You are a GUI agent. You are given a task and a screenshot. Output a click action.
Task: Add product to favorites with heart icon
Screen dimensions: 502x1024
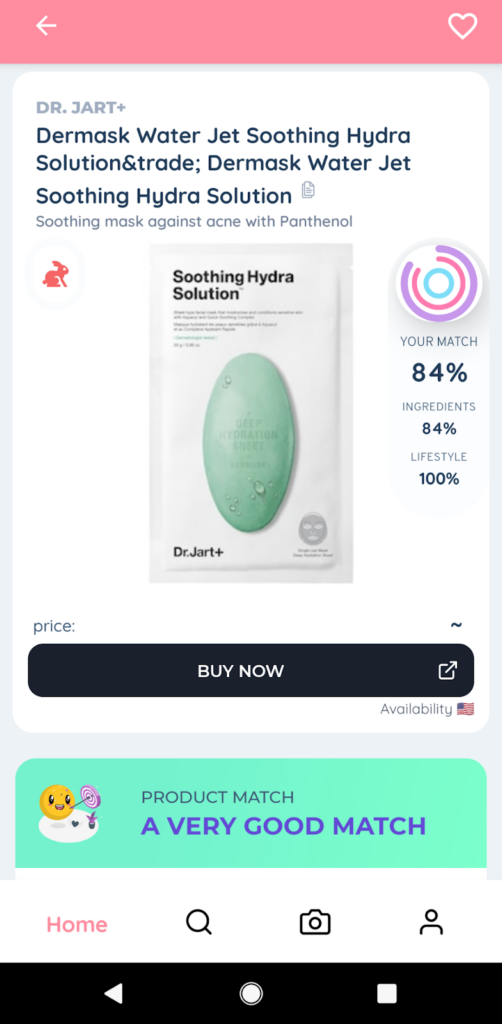coord(462,26)
